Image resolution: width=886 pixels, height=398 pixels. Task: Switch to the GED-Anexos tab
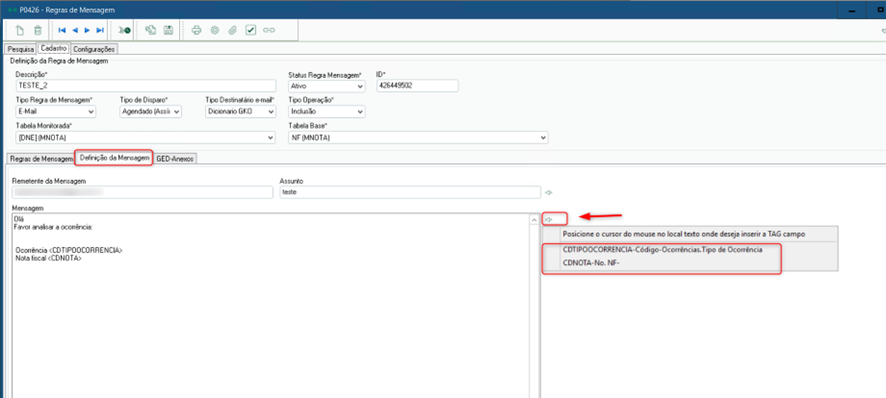pos(175,159)
